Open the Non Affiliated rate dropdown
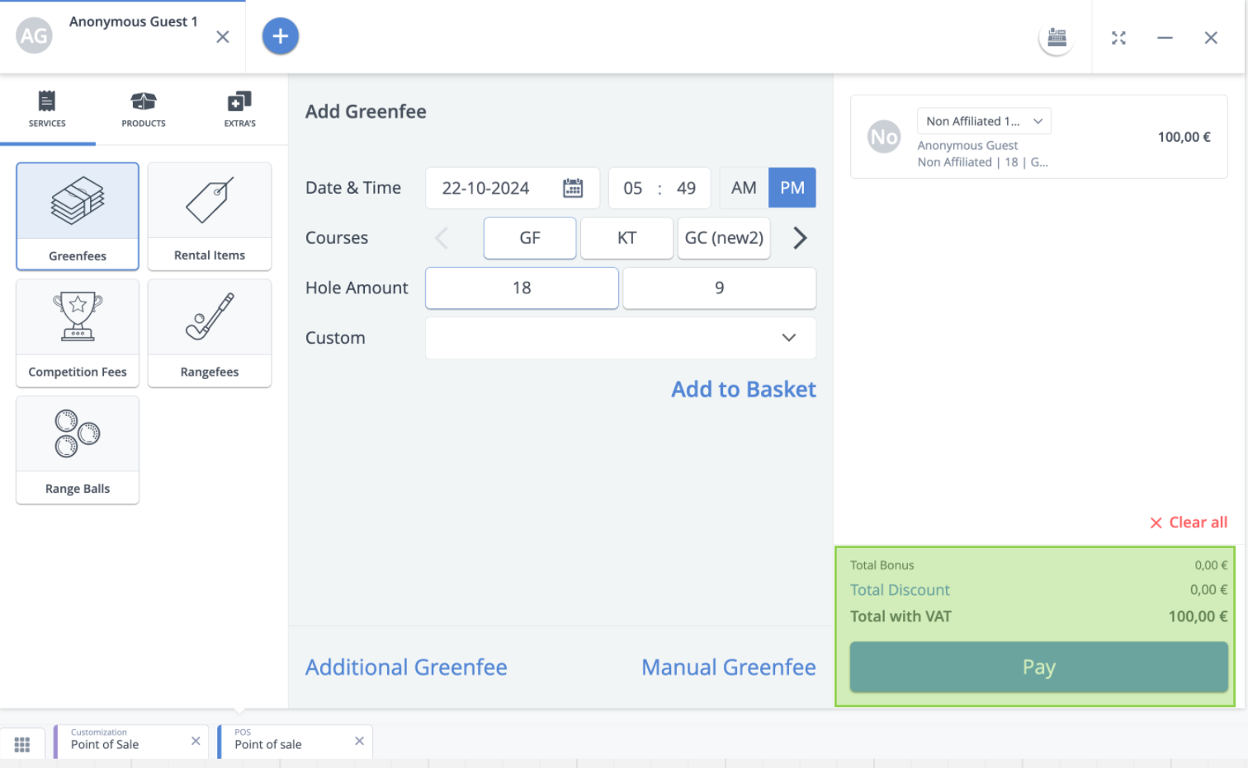This screenshot has width=1248, height=768. [984, 121]
